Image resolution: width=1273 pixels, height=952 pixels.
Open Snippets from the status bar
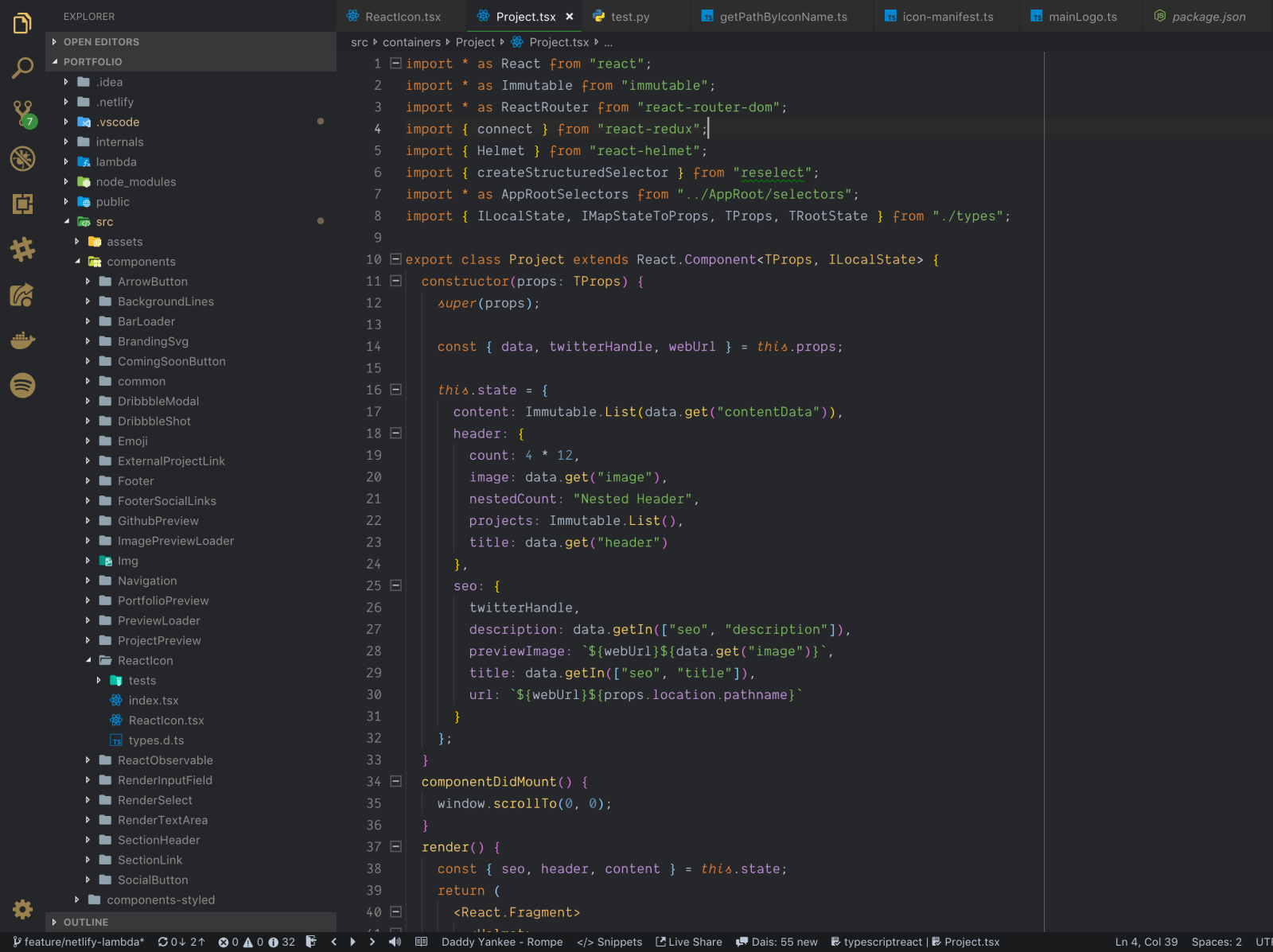[609, 942]
